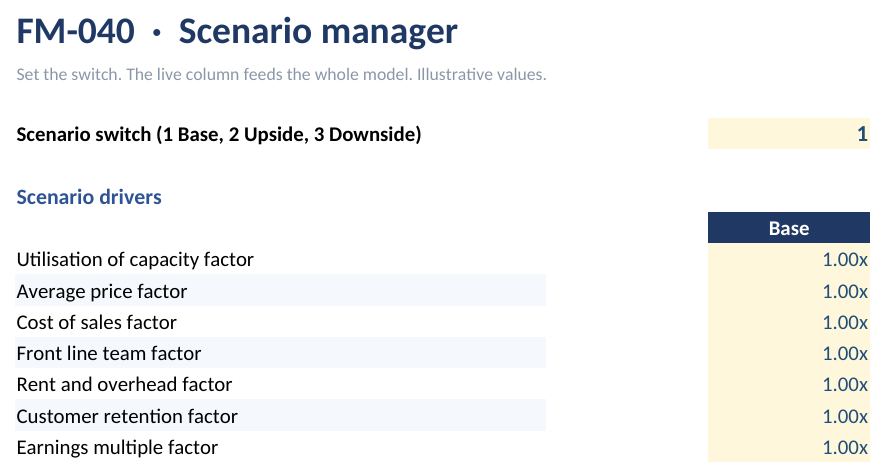Click the Utilisation of capacity factor label
Viewport: 886px width, 474px height.
pyautogui.click(x=135, y=259)
